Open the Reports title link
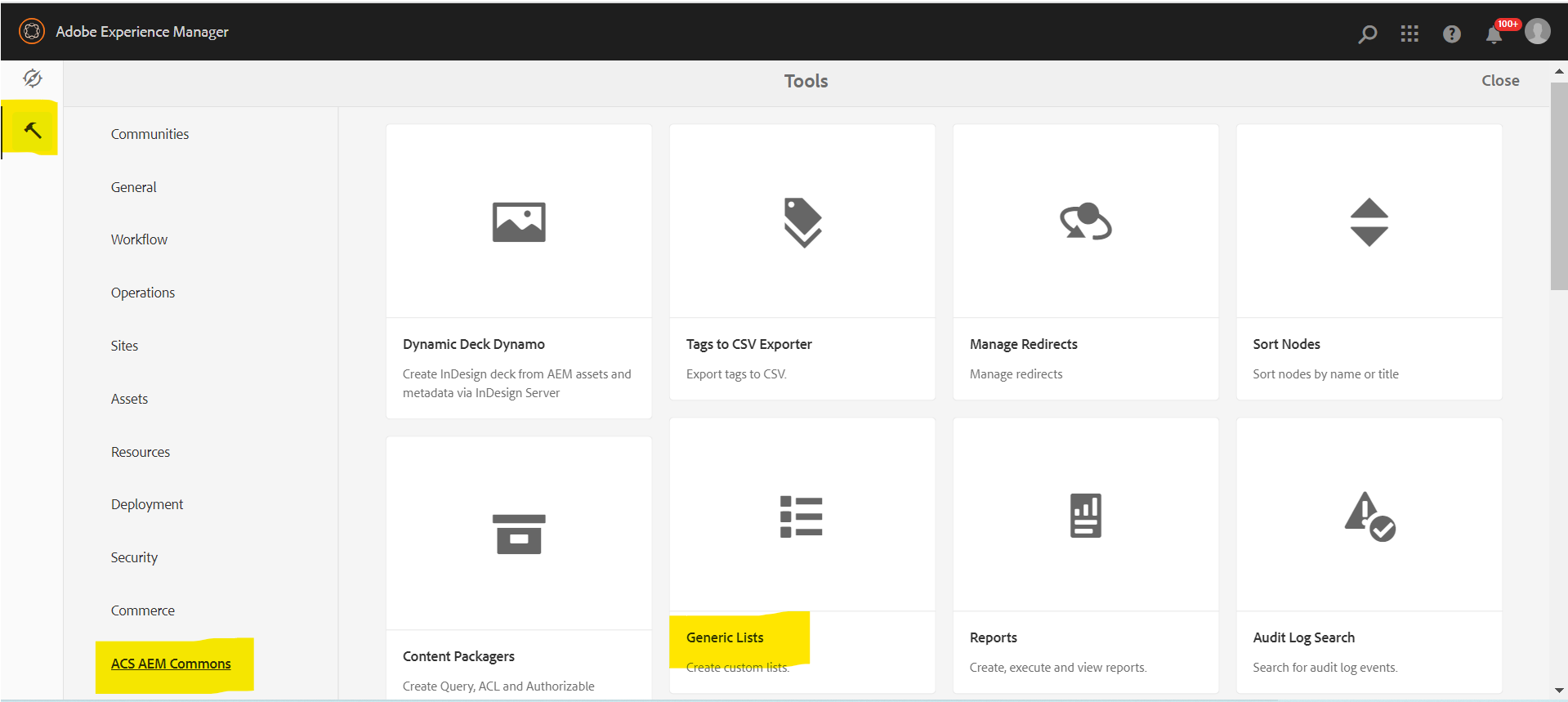The width and height of the screenshot is (1568, 702). coord(994,637)
